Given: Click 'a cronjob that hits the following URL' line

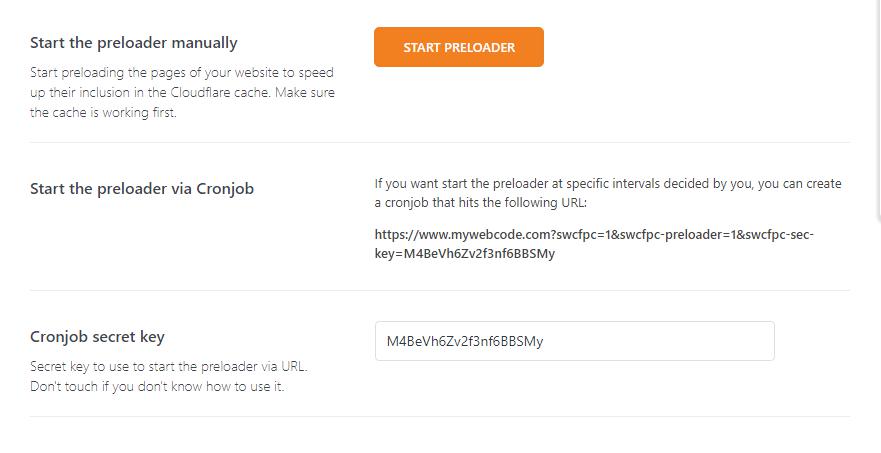Looking at the screenshot, I should (x=481, y=203).
